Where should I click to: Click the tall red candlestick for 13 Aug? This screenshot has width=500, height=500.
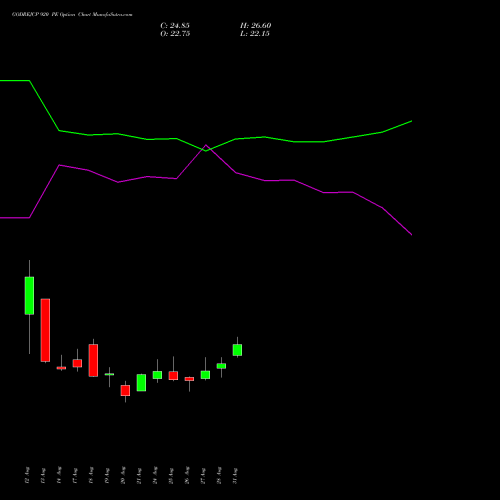click(45, 330)
